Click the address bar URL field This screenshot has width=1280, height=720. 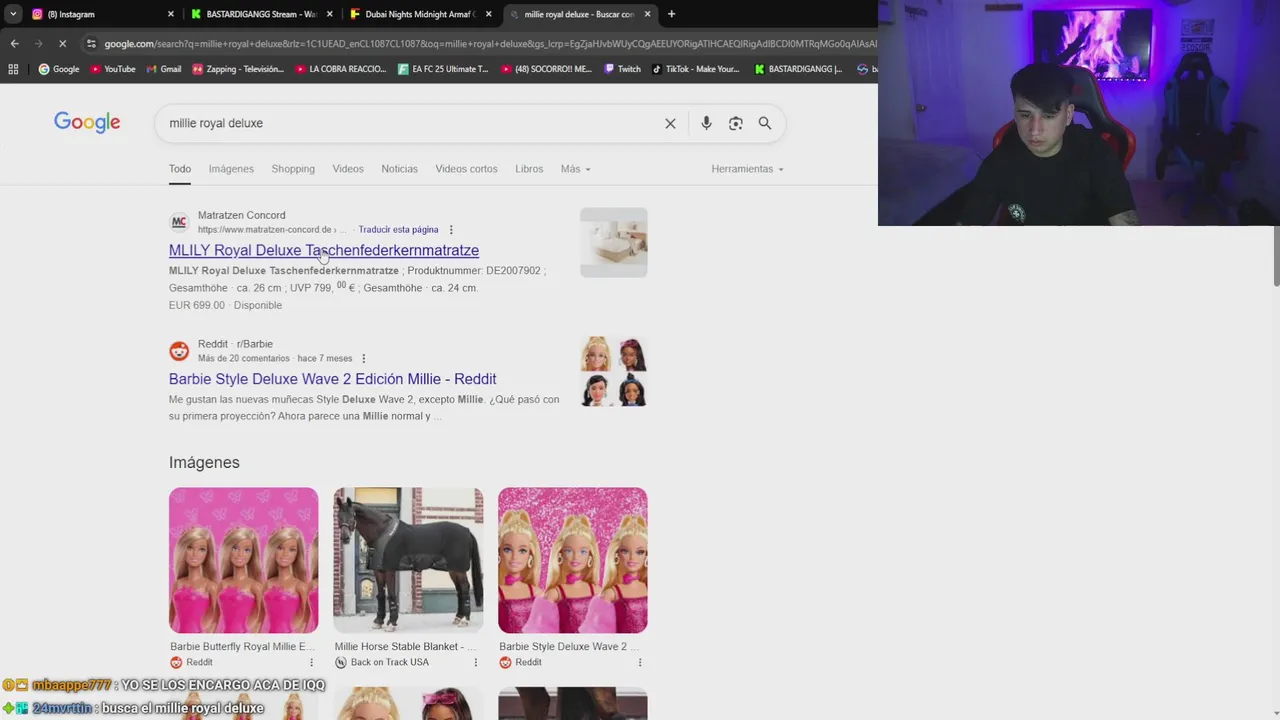click(488, 43)
